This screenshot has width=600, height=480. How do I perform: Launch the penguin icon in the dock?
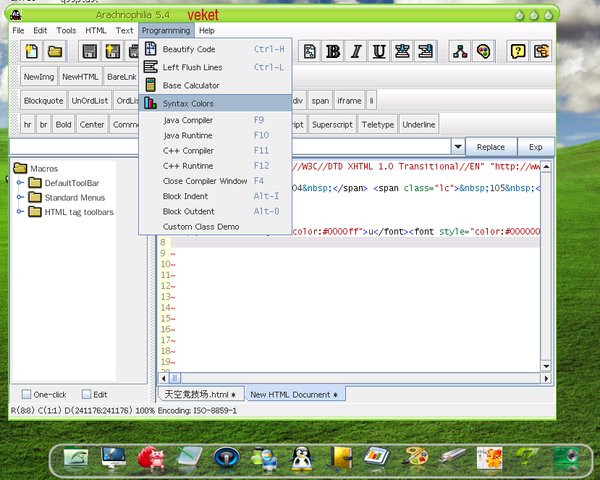(299, 456)
